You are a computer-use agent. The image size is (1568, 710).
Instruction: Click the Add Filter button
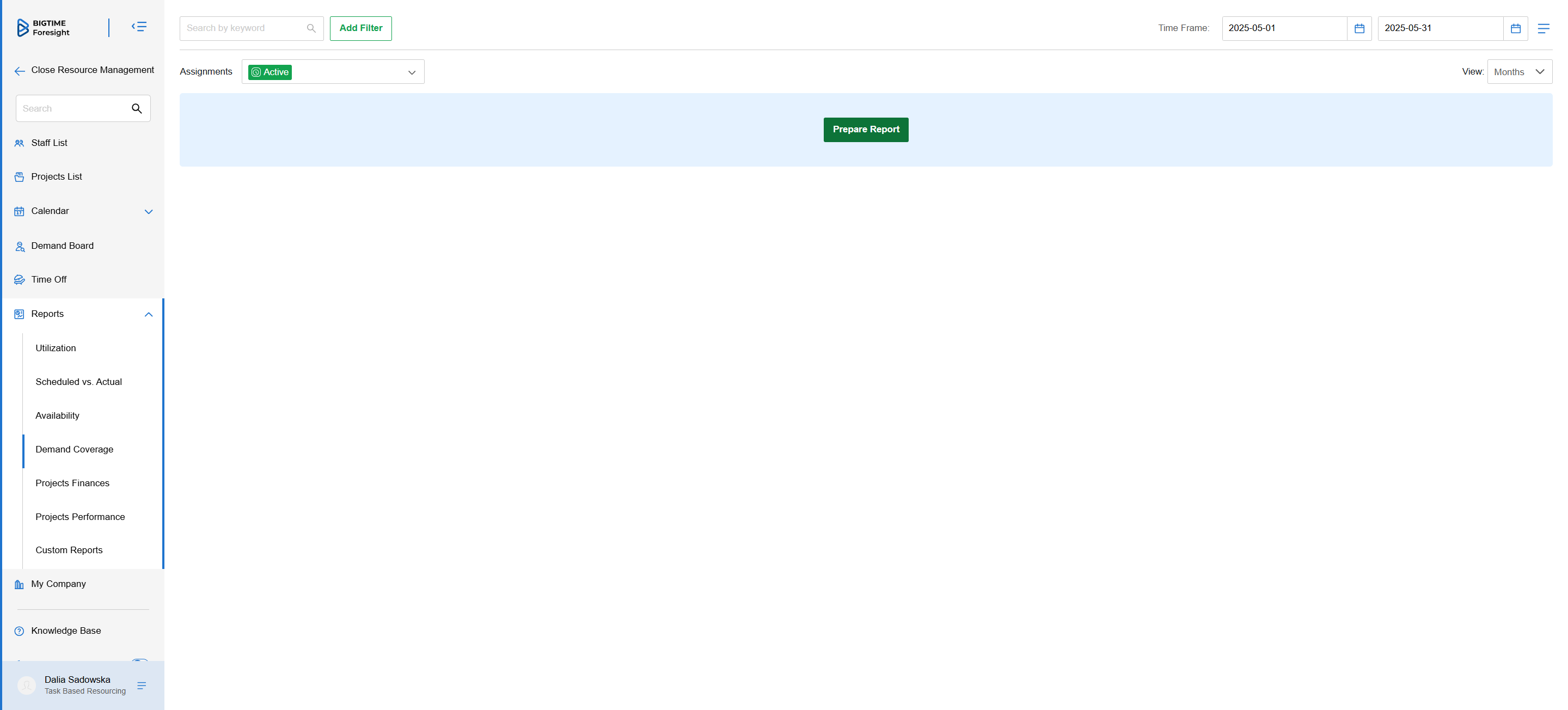pos(361,29)
